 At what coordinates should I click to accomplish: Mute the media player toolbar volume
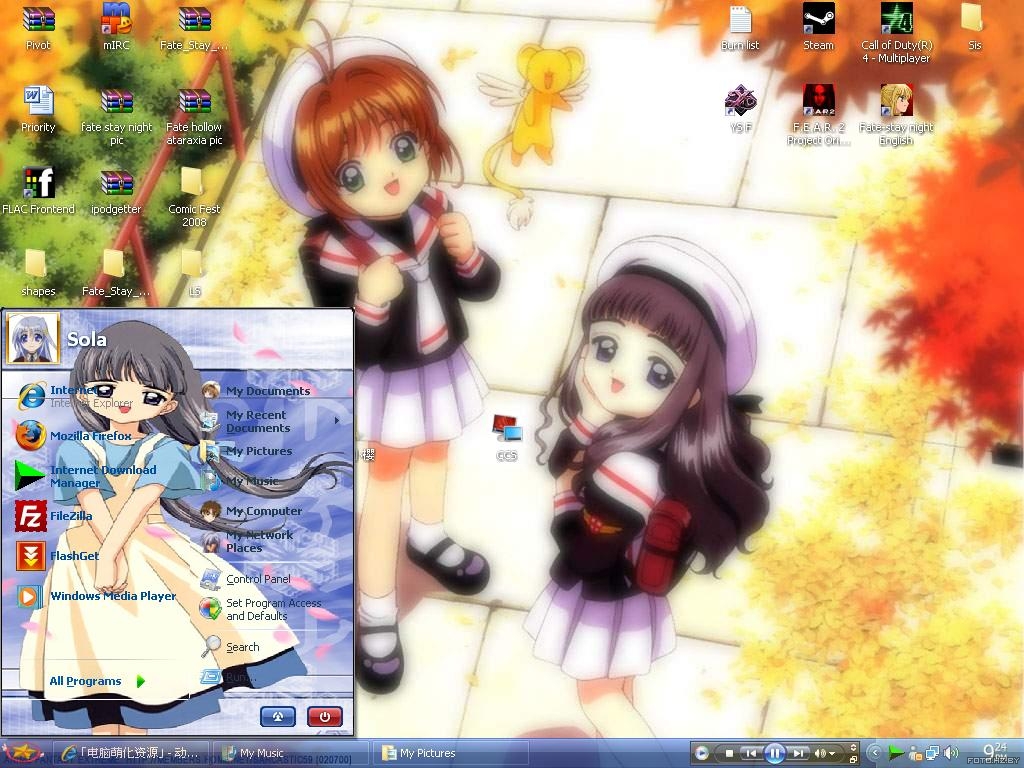(820, 753)
